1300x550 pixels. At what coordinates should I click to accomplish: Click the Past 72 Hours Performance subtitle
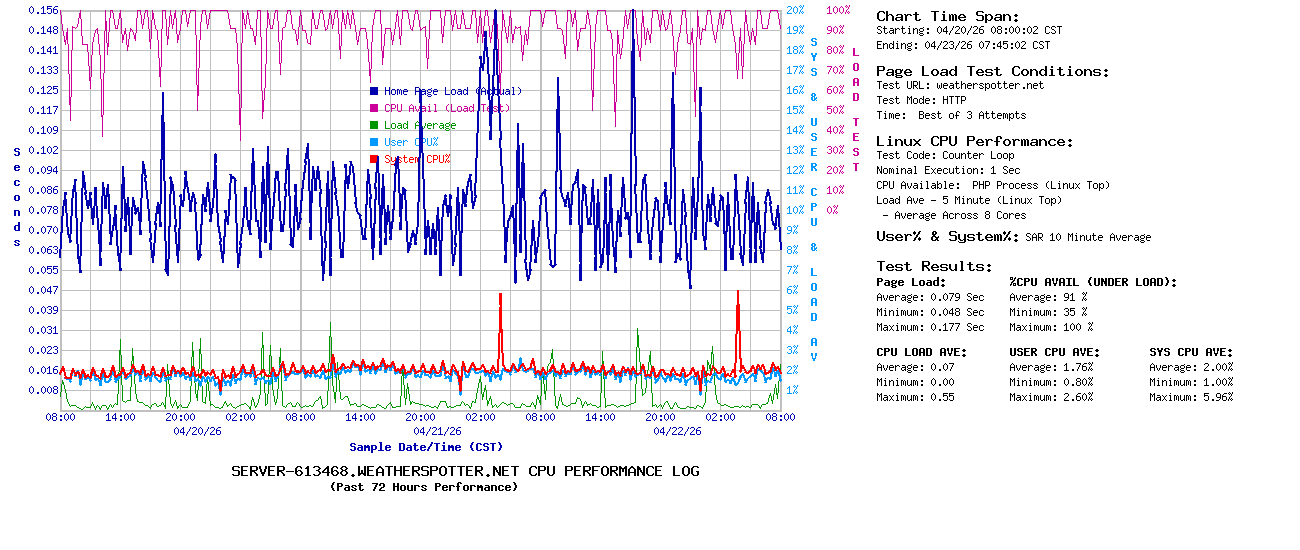(424, 487)
